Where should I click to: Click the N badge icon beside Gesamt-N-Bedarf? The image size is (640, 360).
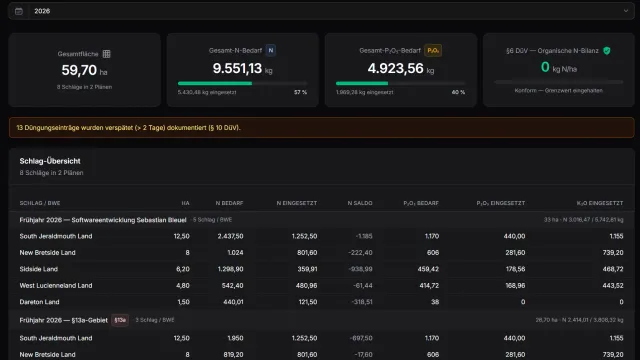pyautogui.click(x=271, y=50)
